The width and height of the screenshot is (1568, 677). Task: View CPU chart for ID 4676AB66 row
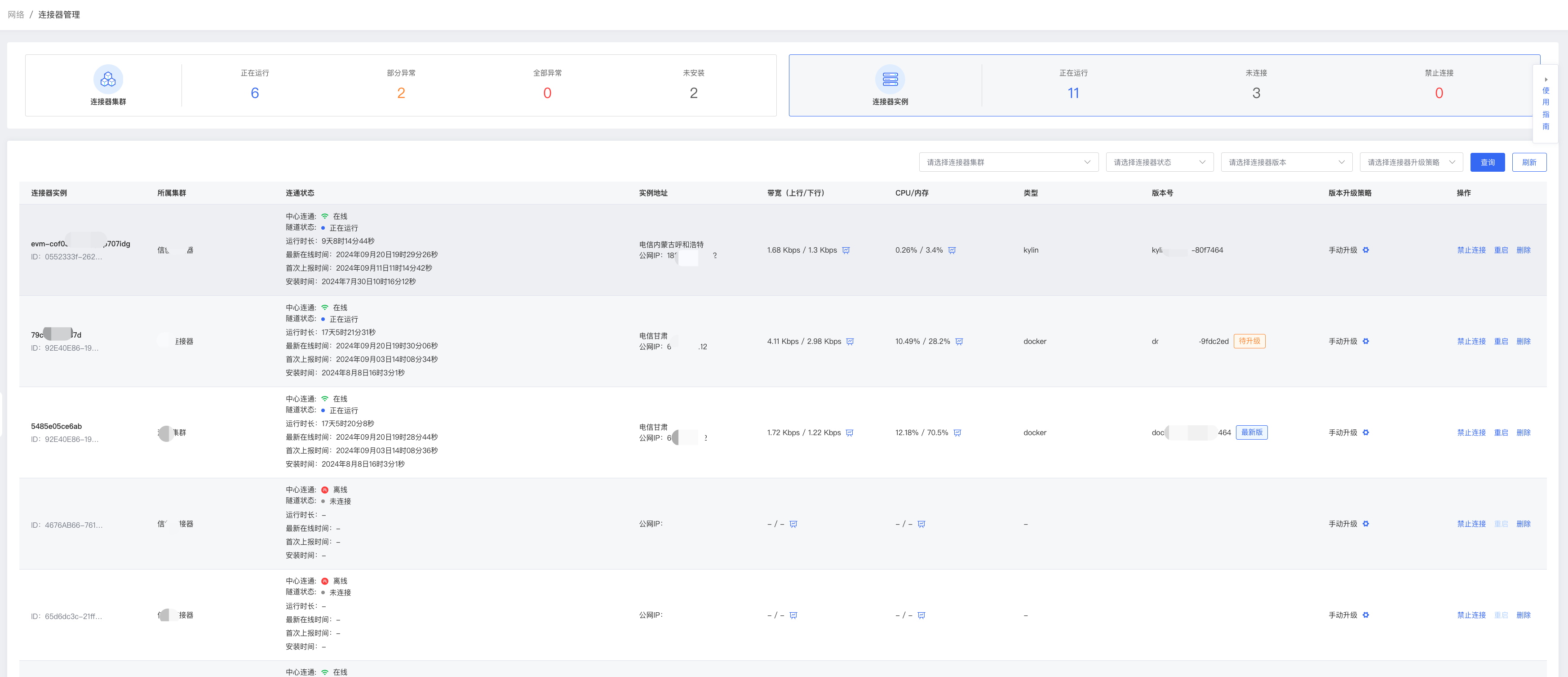921,524
